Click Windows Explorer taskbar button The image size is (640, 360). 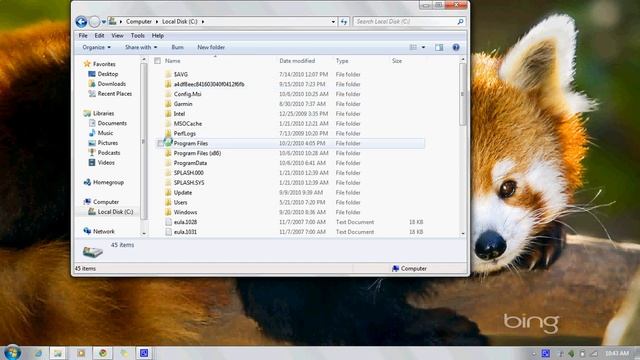click(x=58, y=353)
